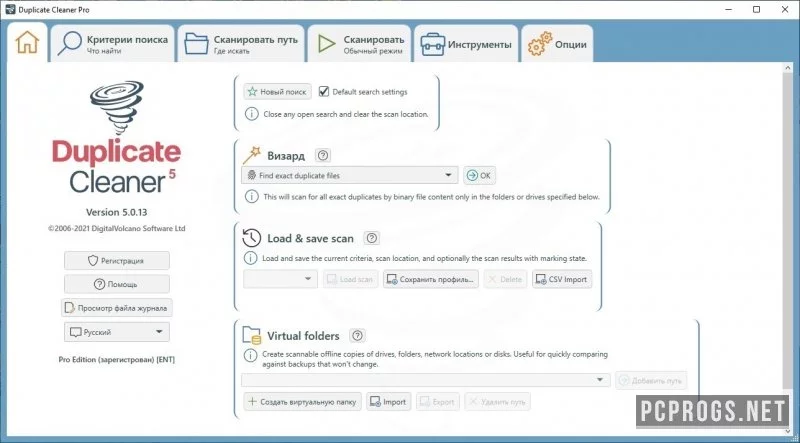This screenshot has height=443, width=800.
Task: Expand the saved scan profile dropdown
Action: point(280,279)
